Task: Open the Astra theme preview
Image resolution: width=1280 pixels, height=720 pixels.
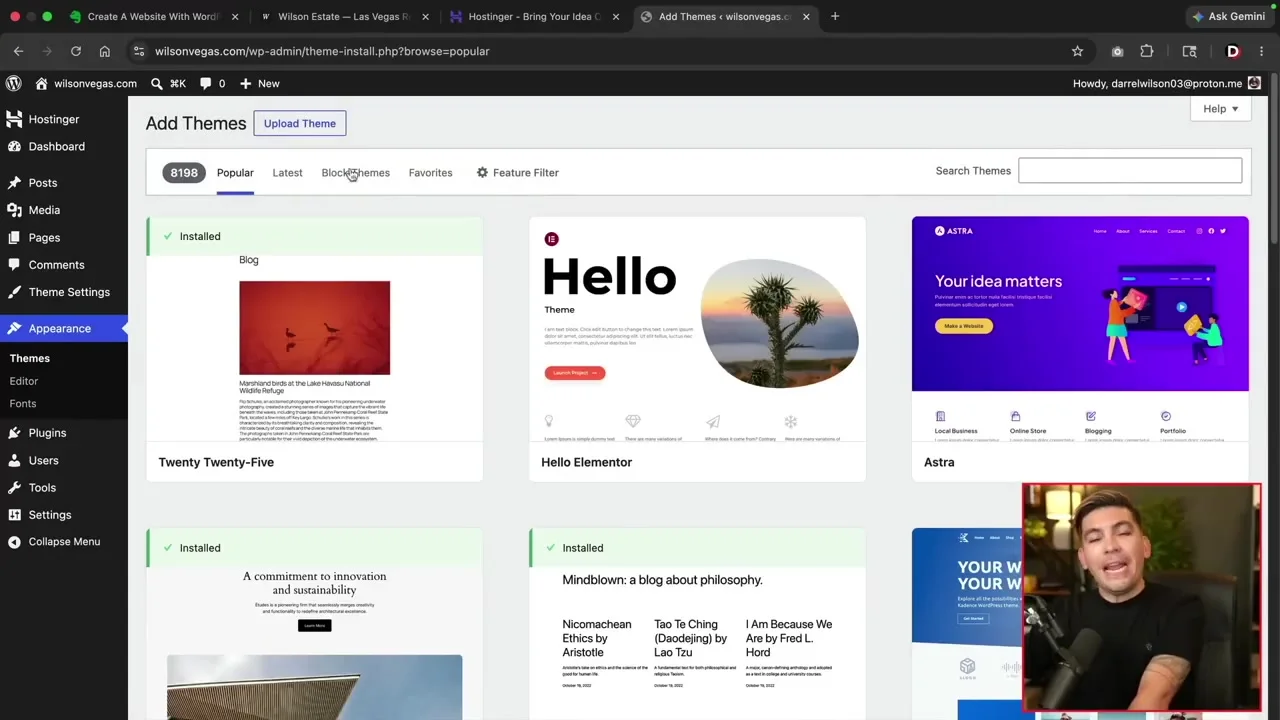Action: coord(1080,349)
